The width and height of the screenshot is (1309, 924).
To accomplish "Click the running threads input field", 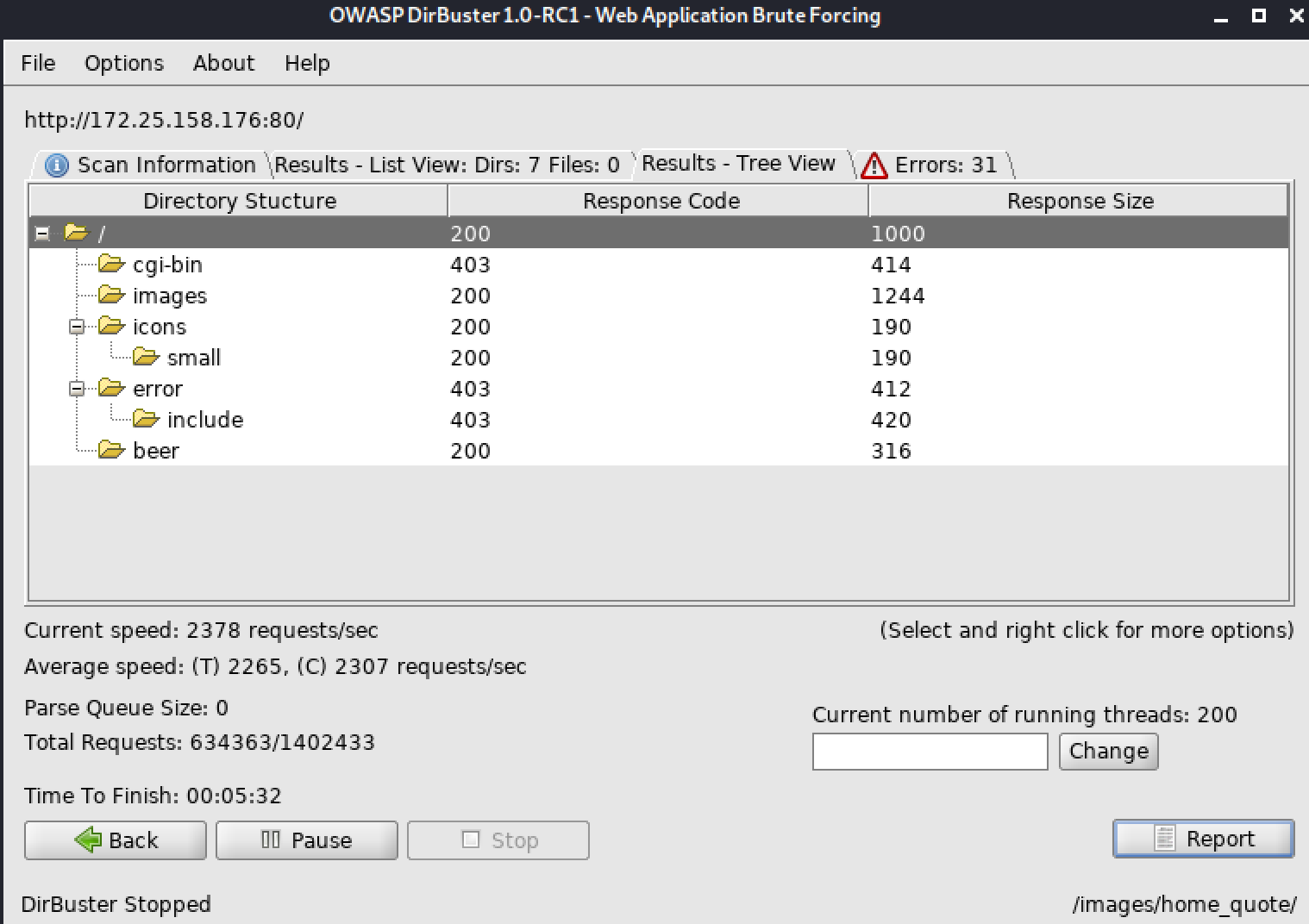I will pos(930,752).
